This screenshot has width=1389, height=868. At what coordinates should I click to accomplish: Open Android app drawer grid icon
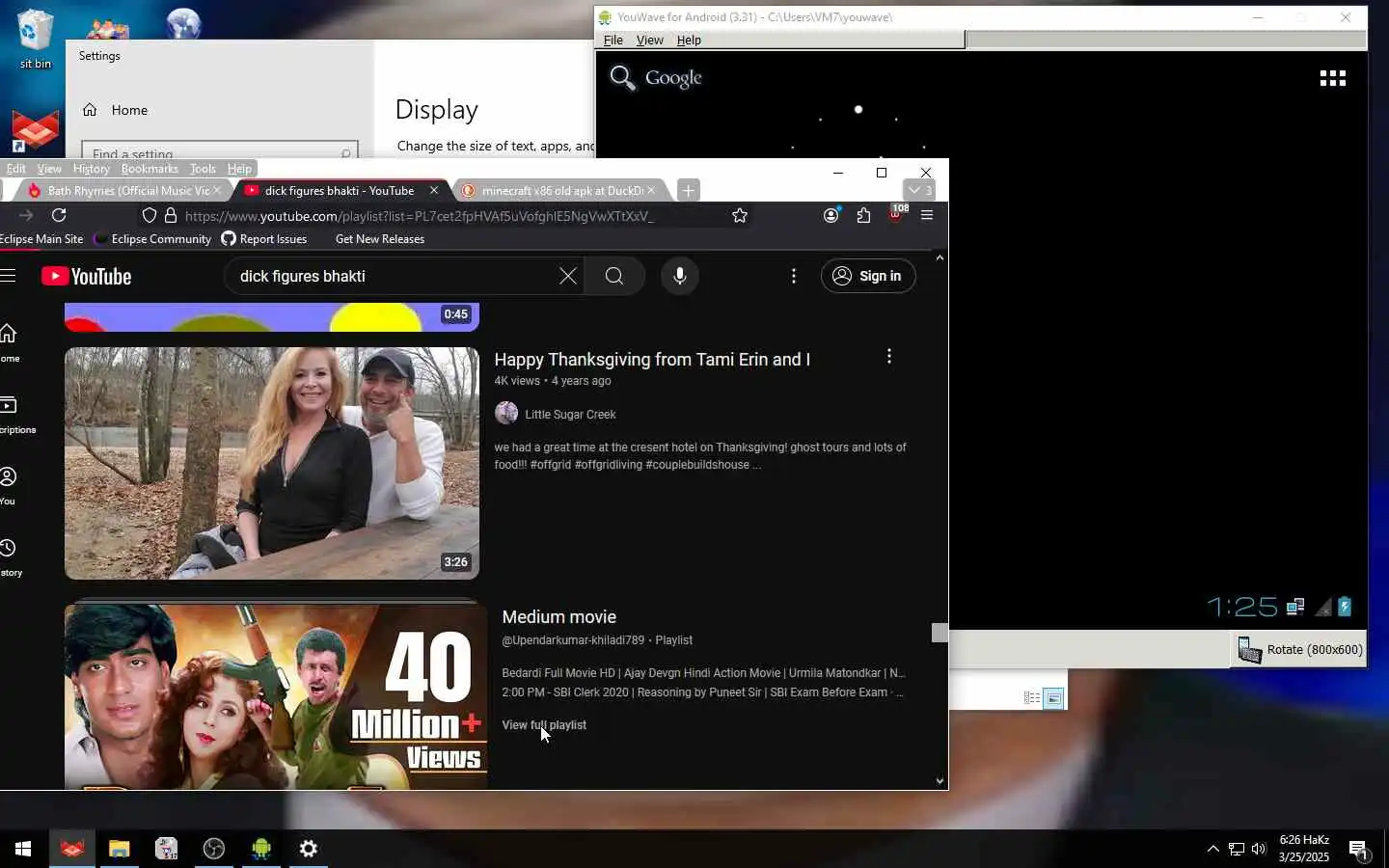pyautogui.click(x=1332, y=78)
